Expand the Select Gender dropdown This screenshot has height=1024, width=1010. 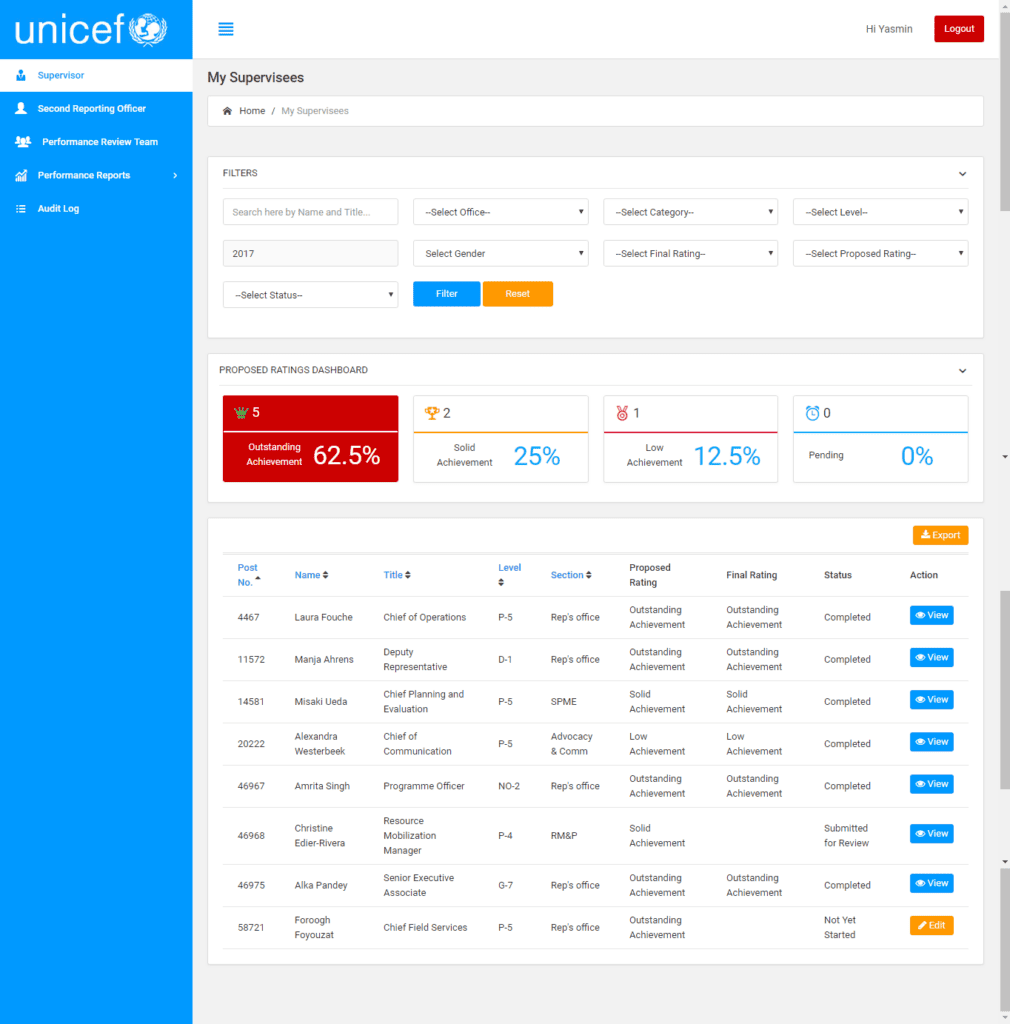[500, 253]
